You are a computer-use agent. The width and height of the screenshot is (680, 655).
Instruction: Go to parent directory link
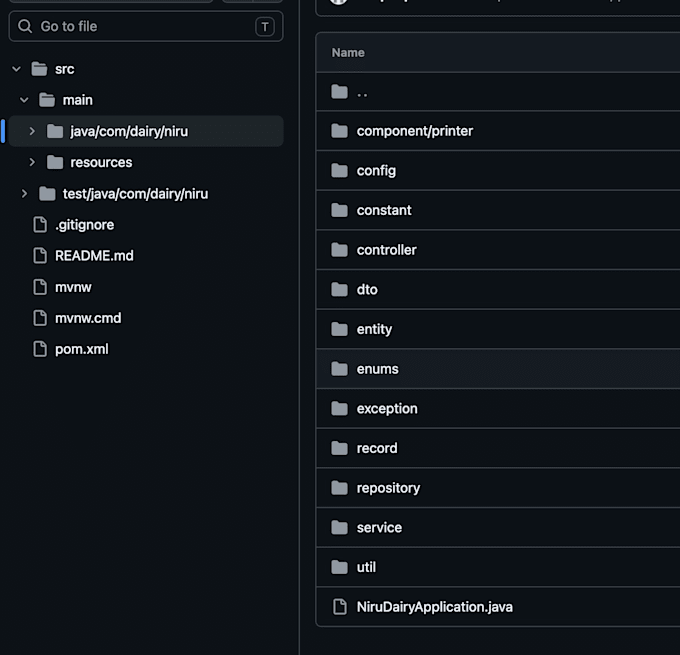point(362,92)
